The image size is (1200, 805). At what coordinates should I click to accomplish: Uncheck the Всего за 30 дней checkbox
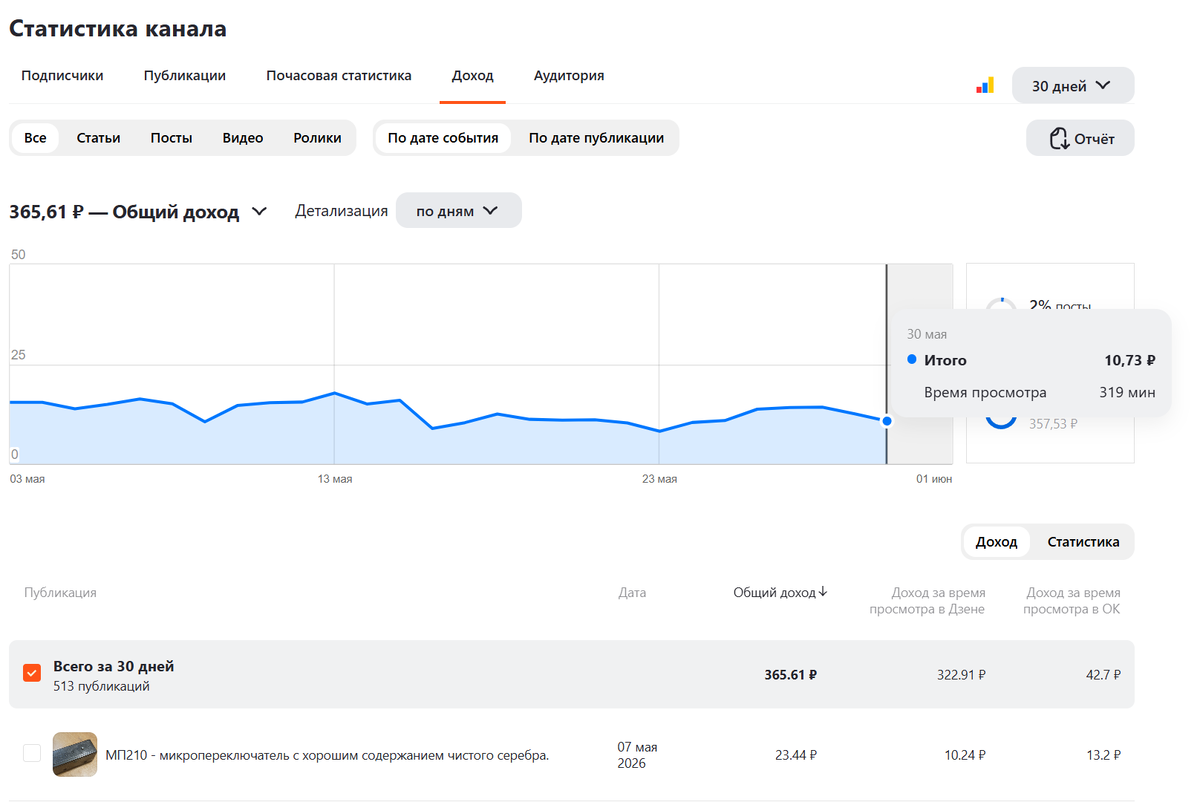[32, 673]
